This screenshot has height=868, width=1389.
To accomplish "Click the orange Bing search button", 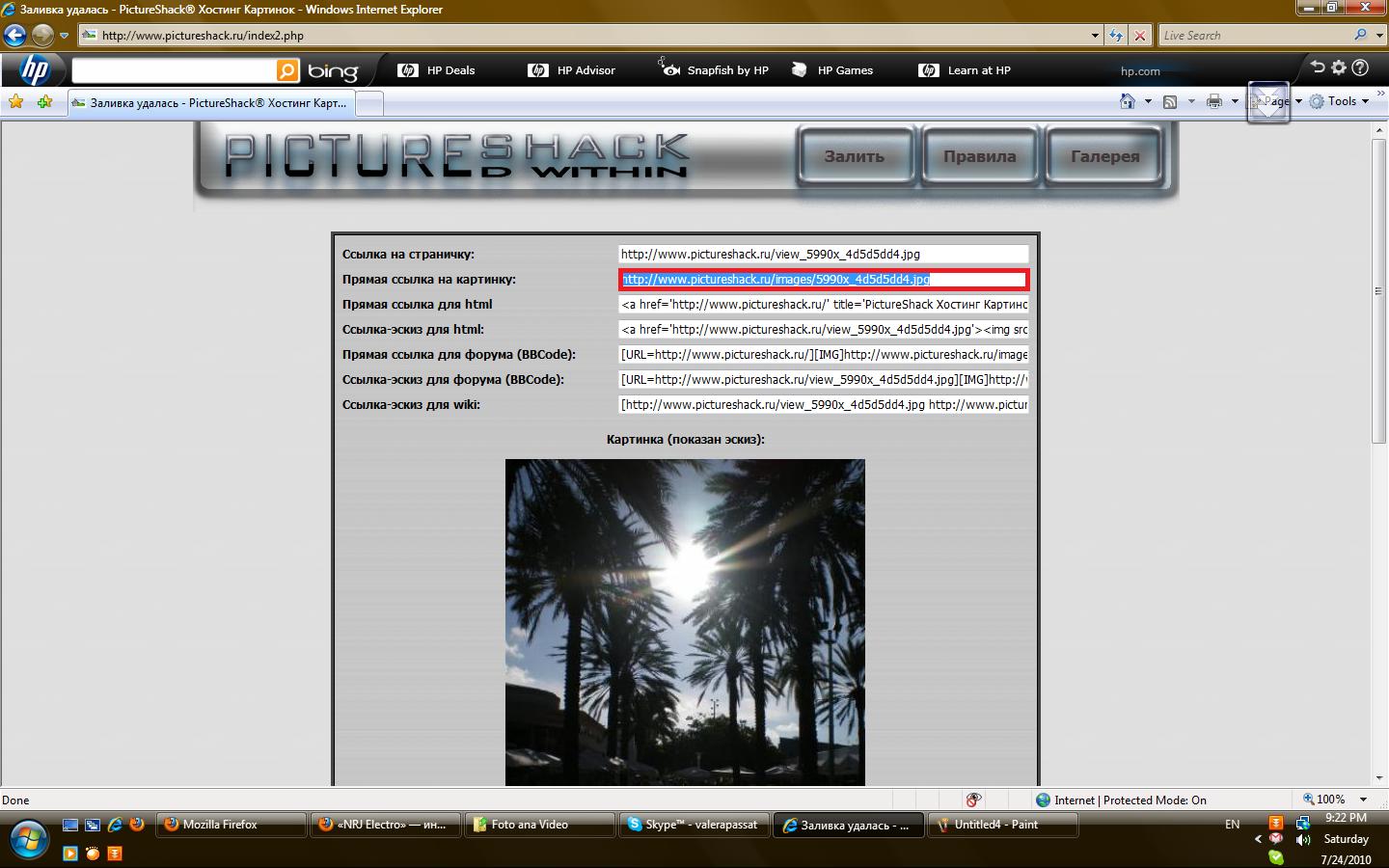I will (287, 70).
